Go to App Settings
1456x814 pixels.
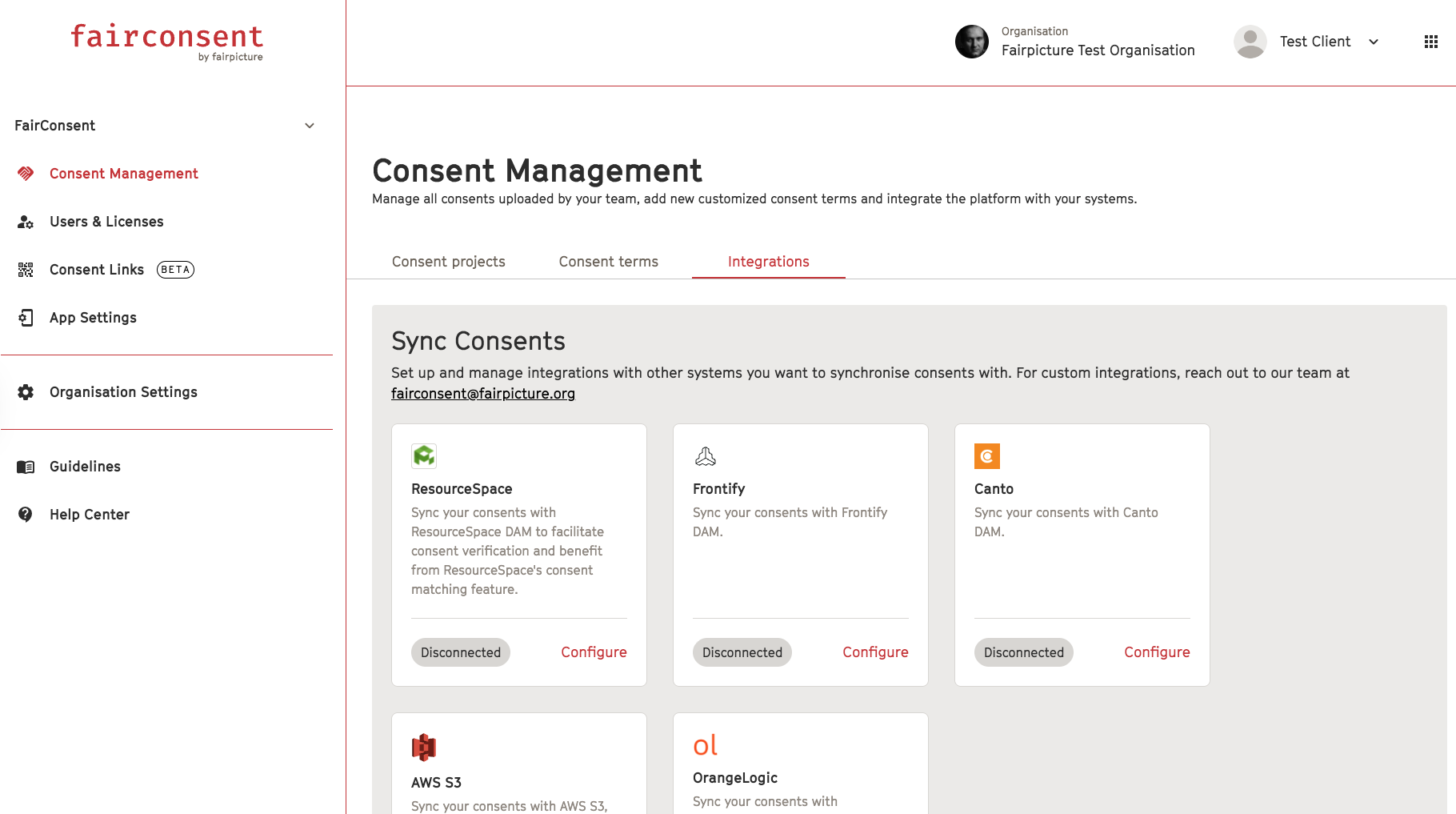93,318
